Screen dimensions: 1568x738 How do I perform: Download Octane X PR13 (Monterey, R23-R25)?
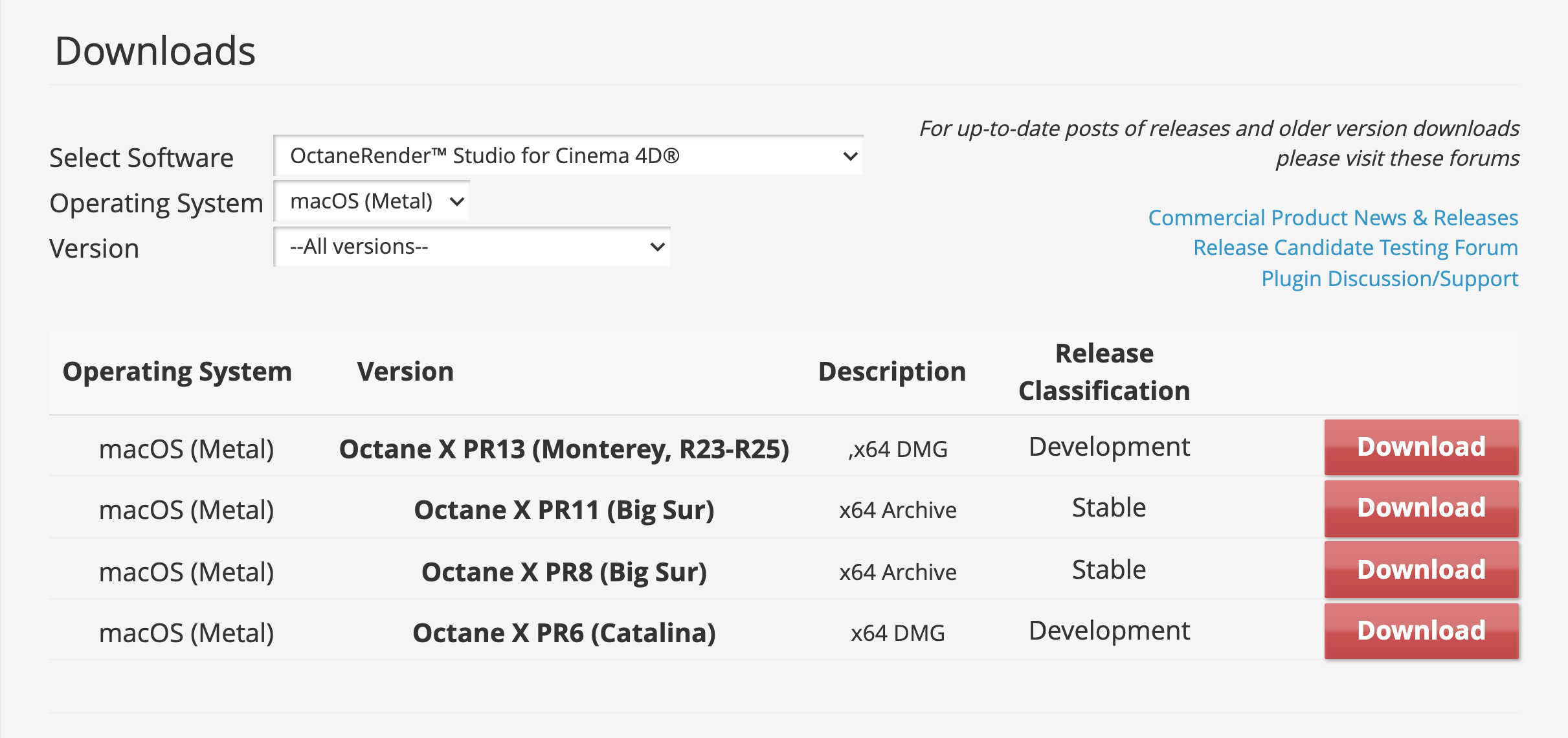[1421, 447]
